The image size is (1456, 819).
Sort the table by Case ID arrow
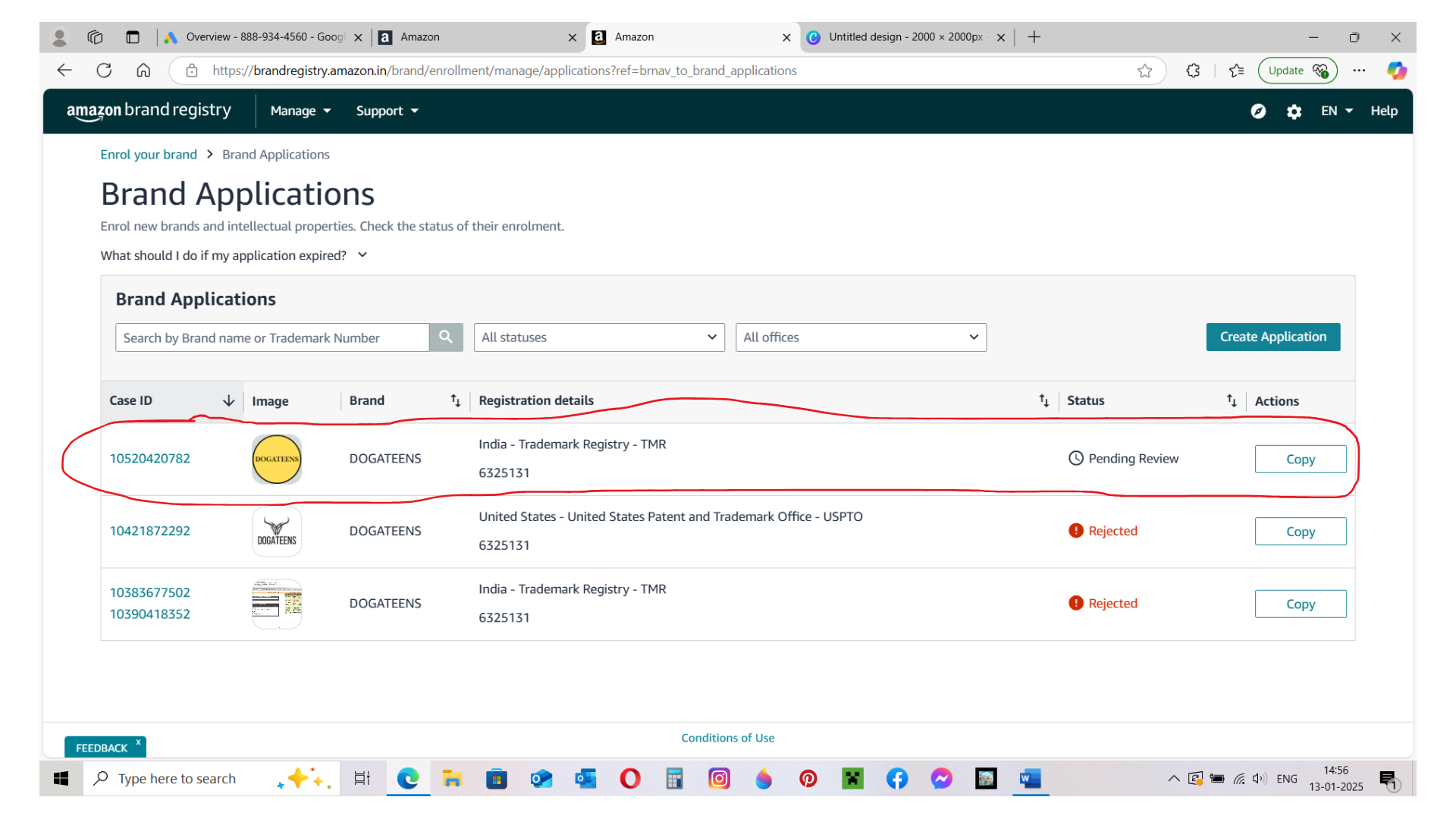(x=228, y=400)
